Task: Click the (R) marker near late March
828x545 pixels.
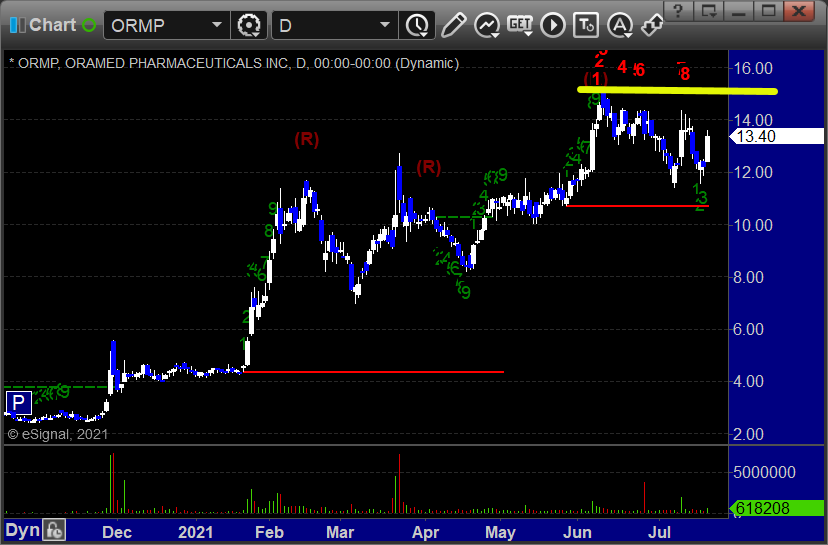Action: point(428,167)
